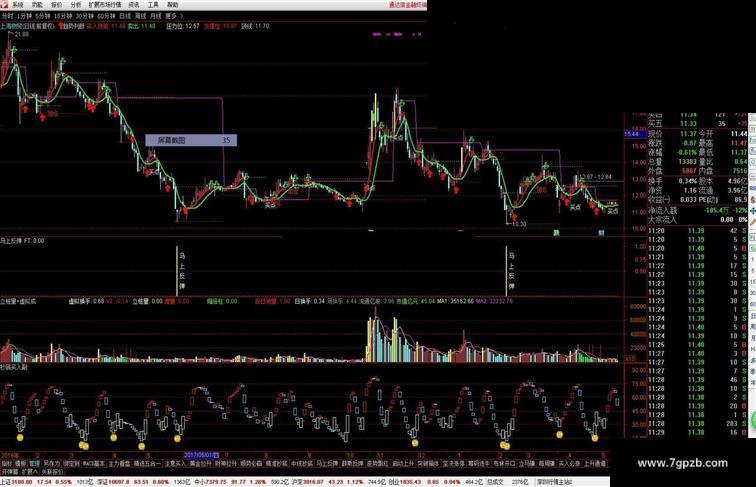Click the red app logo icon

click(x=4, y=4)
